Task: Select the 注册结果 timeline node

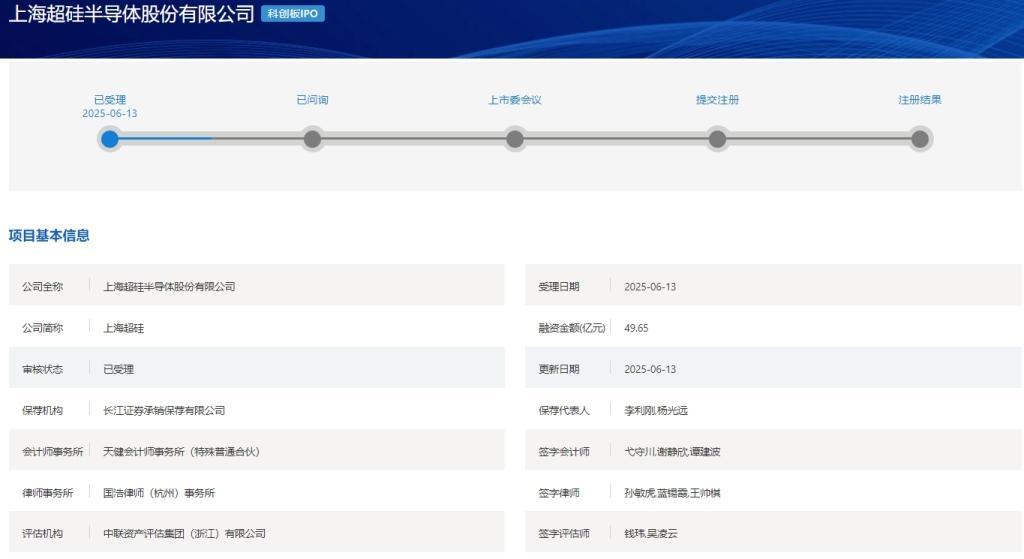Action: click(x=920, y=139)
